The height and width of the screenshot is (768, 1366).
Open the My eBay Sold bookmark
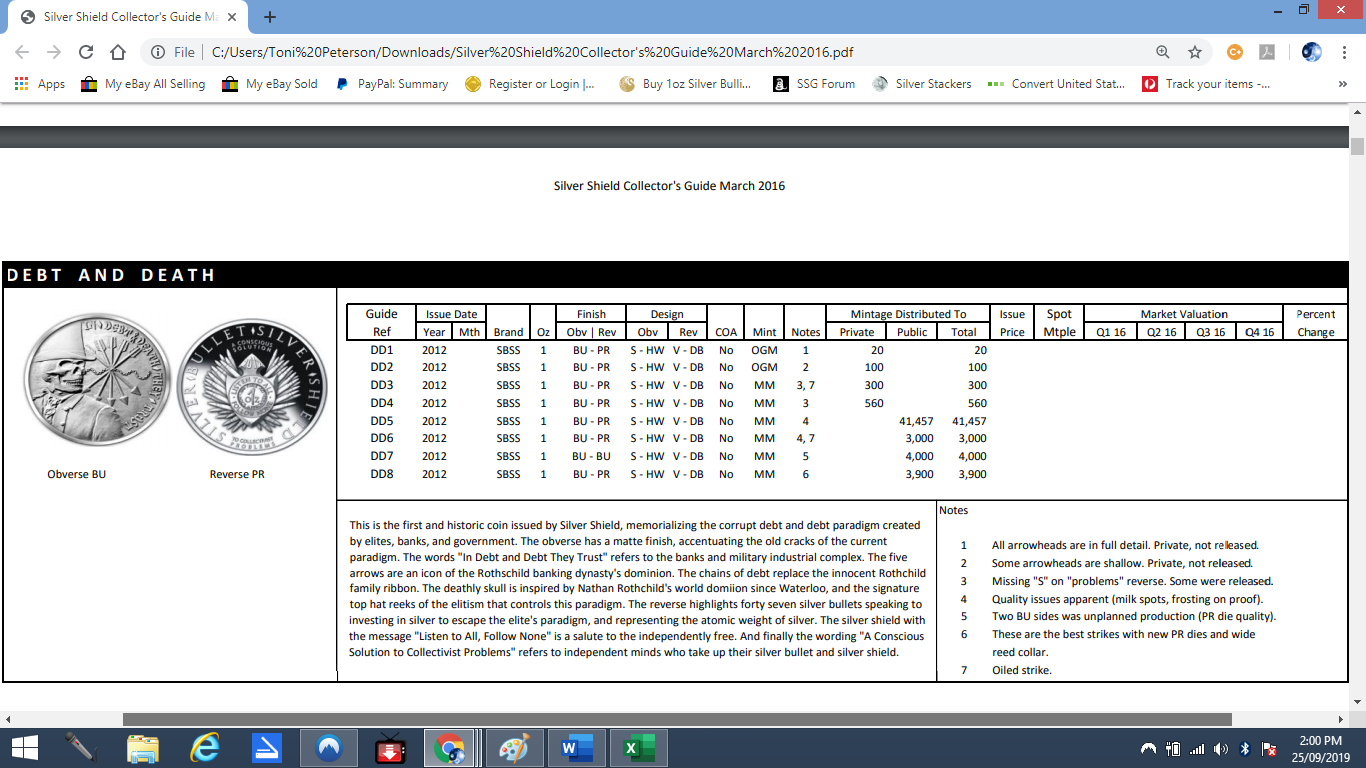pyautogui.click(x=270, y=84)
